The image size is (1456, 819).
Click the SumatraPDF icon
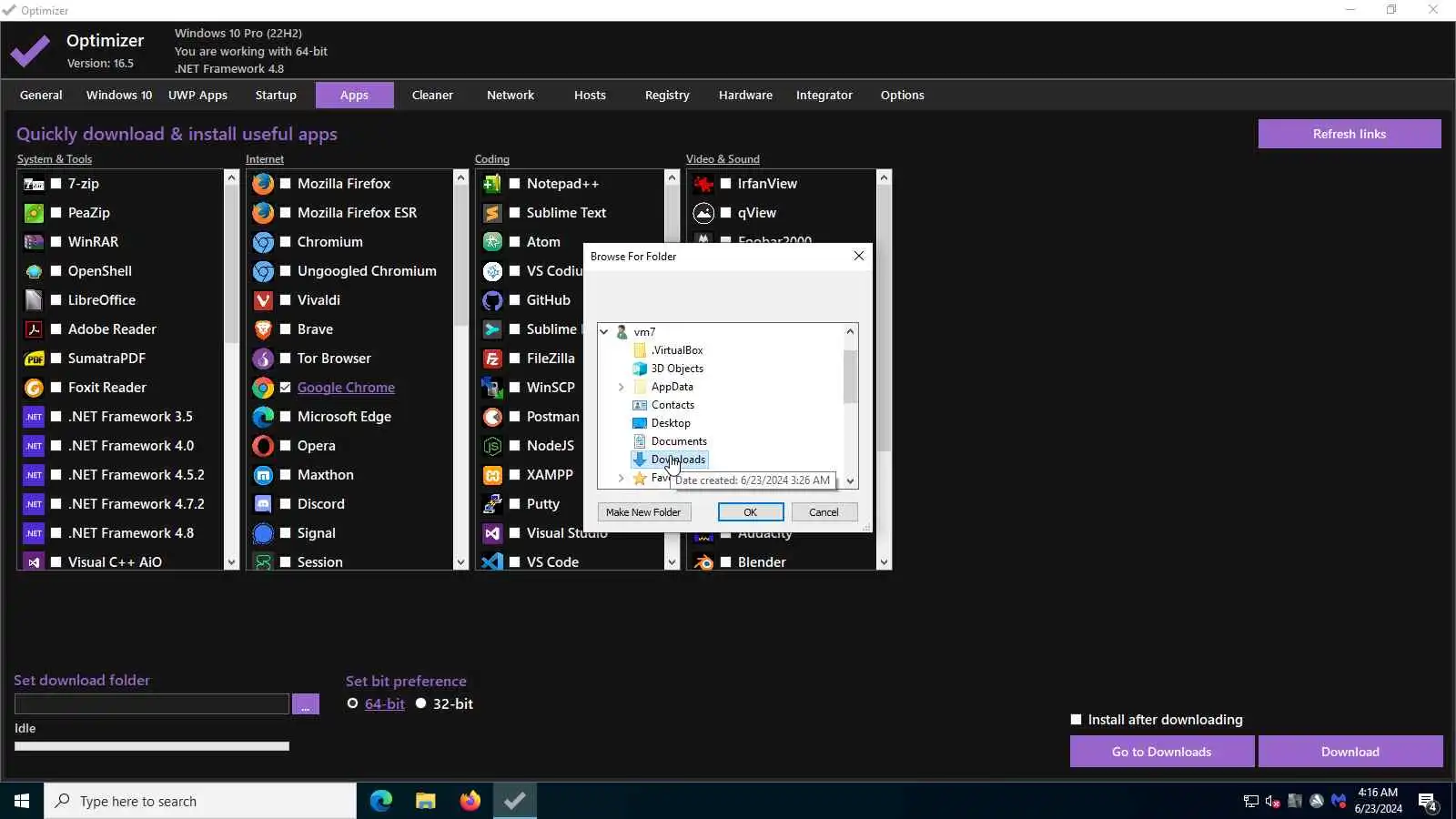pos(34,359)
